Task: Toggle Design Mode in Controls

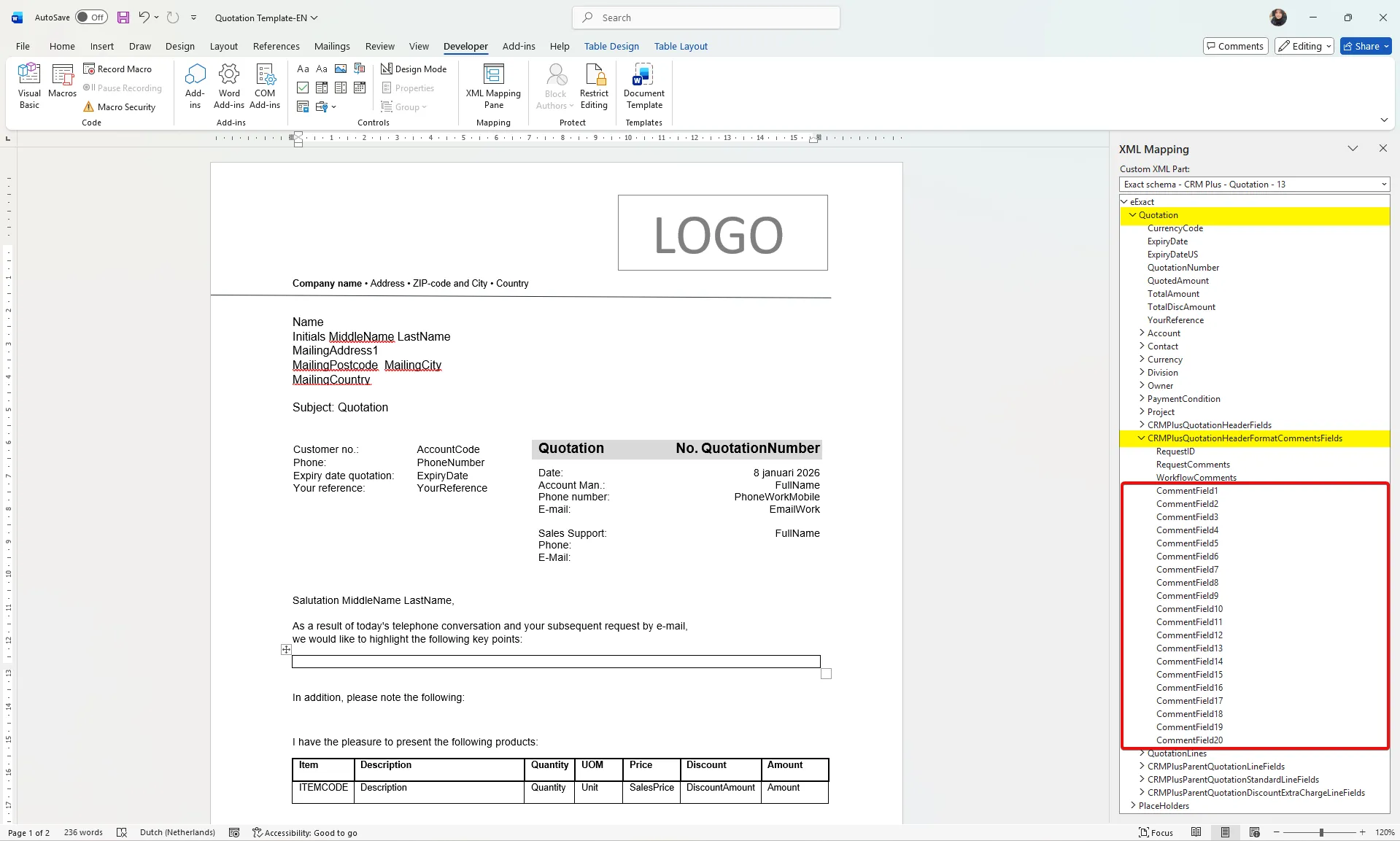Action: [x=414, y=69]
